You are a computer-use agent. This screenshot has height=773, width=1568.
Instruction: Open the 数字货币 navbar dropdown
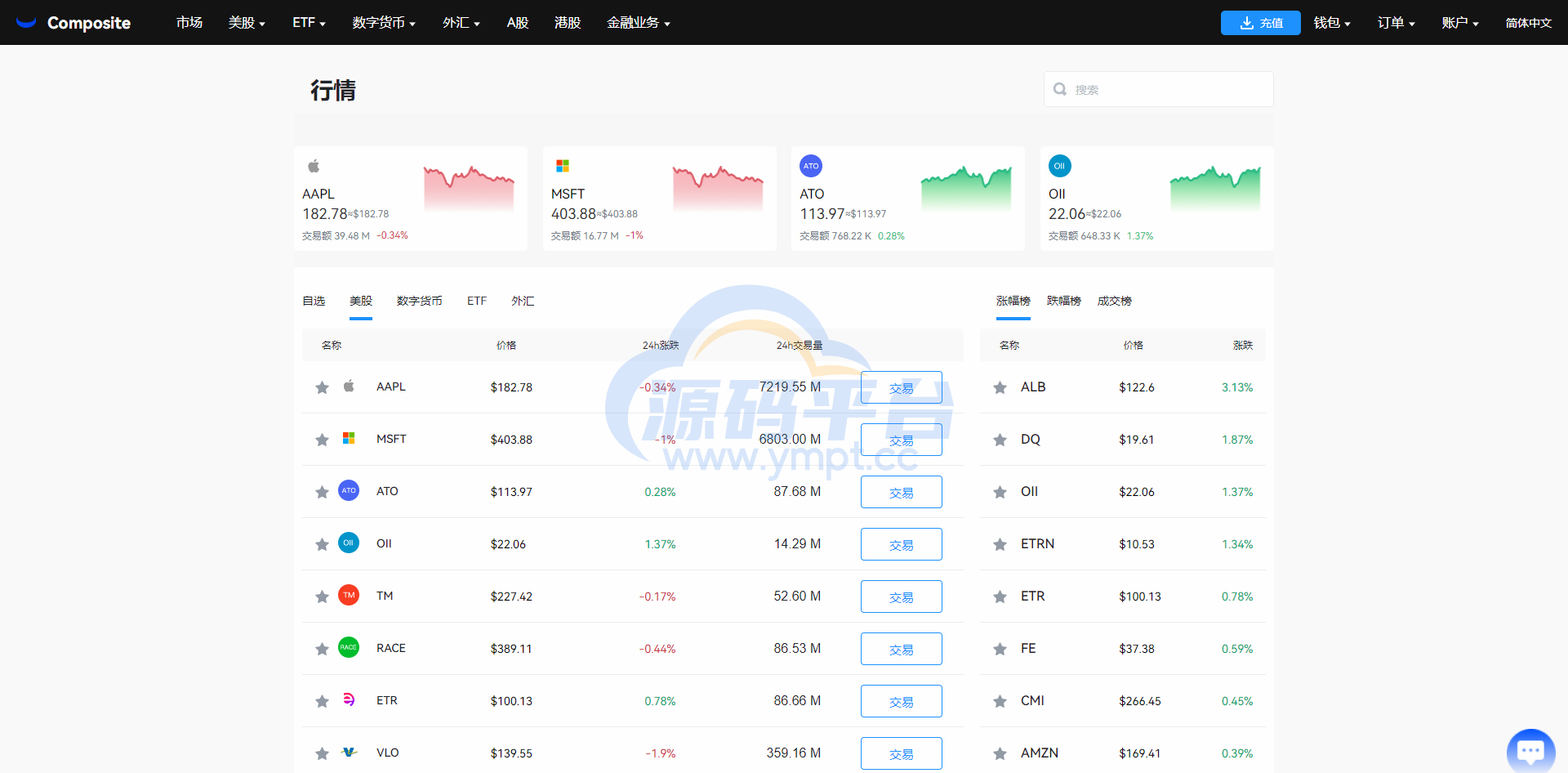tap(384, 23)
